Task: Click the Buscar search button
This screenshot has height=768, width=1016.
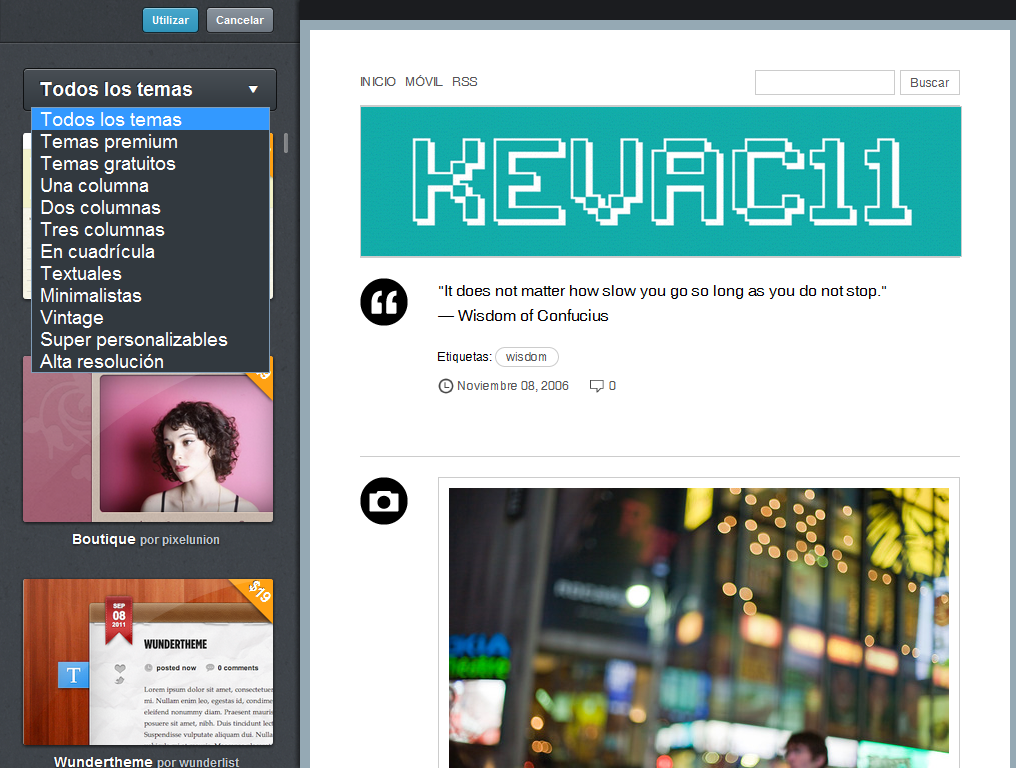Action: click(929, 83)
